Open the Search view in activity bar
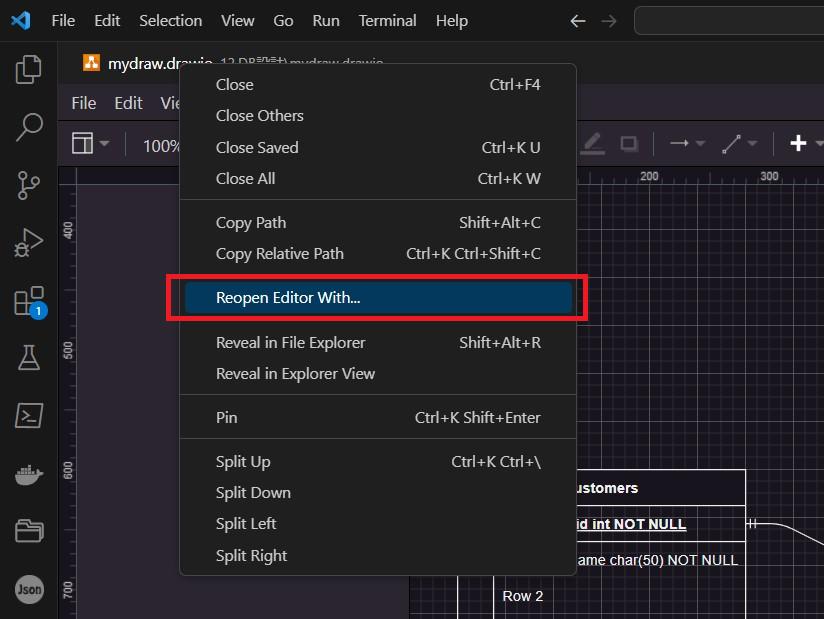The image size is (824, 619). [29, 127]
